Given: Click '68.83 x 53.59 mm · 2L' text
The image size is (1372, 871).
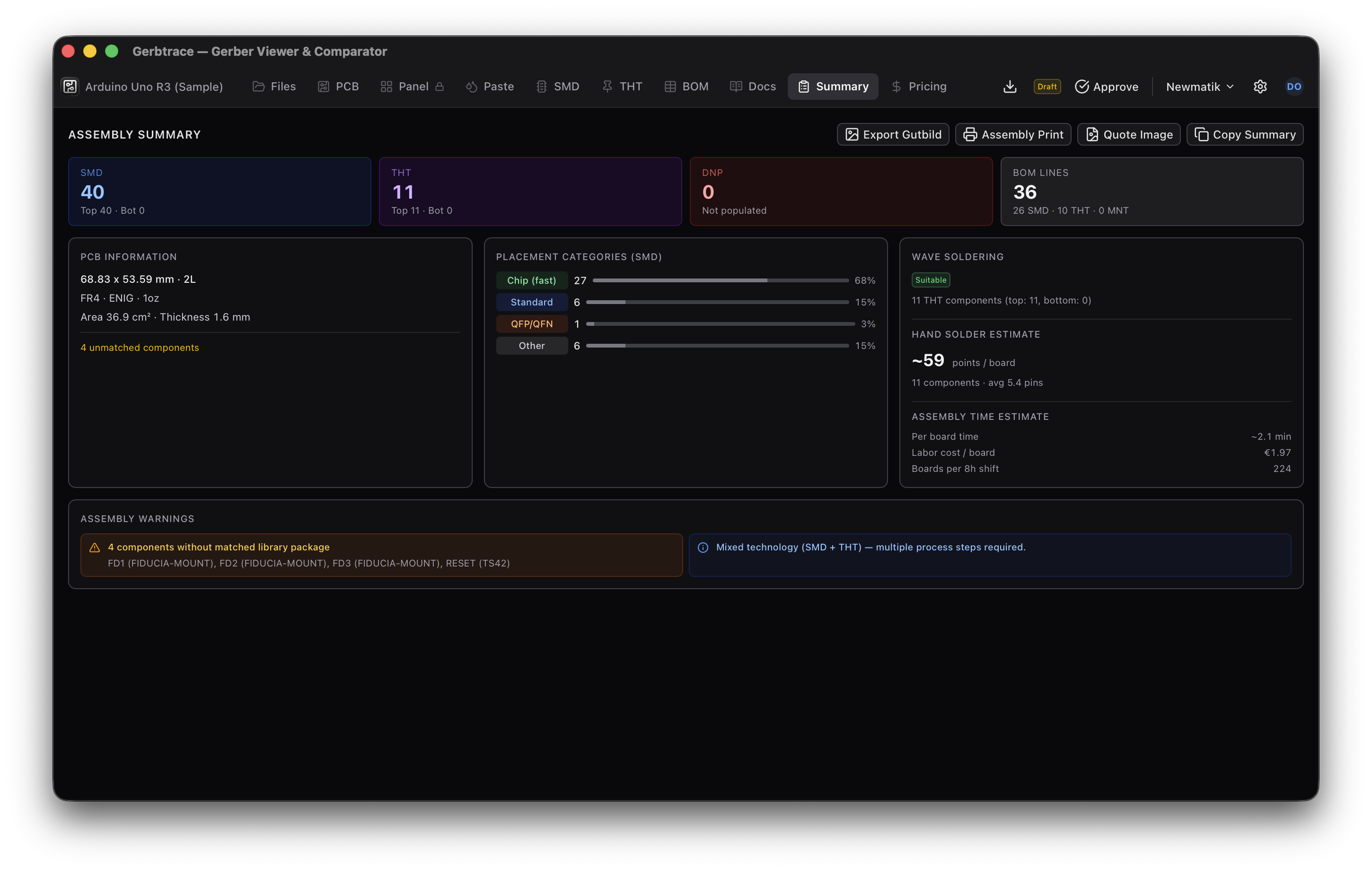Looking at the screenshot, I should coord(138,279).
